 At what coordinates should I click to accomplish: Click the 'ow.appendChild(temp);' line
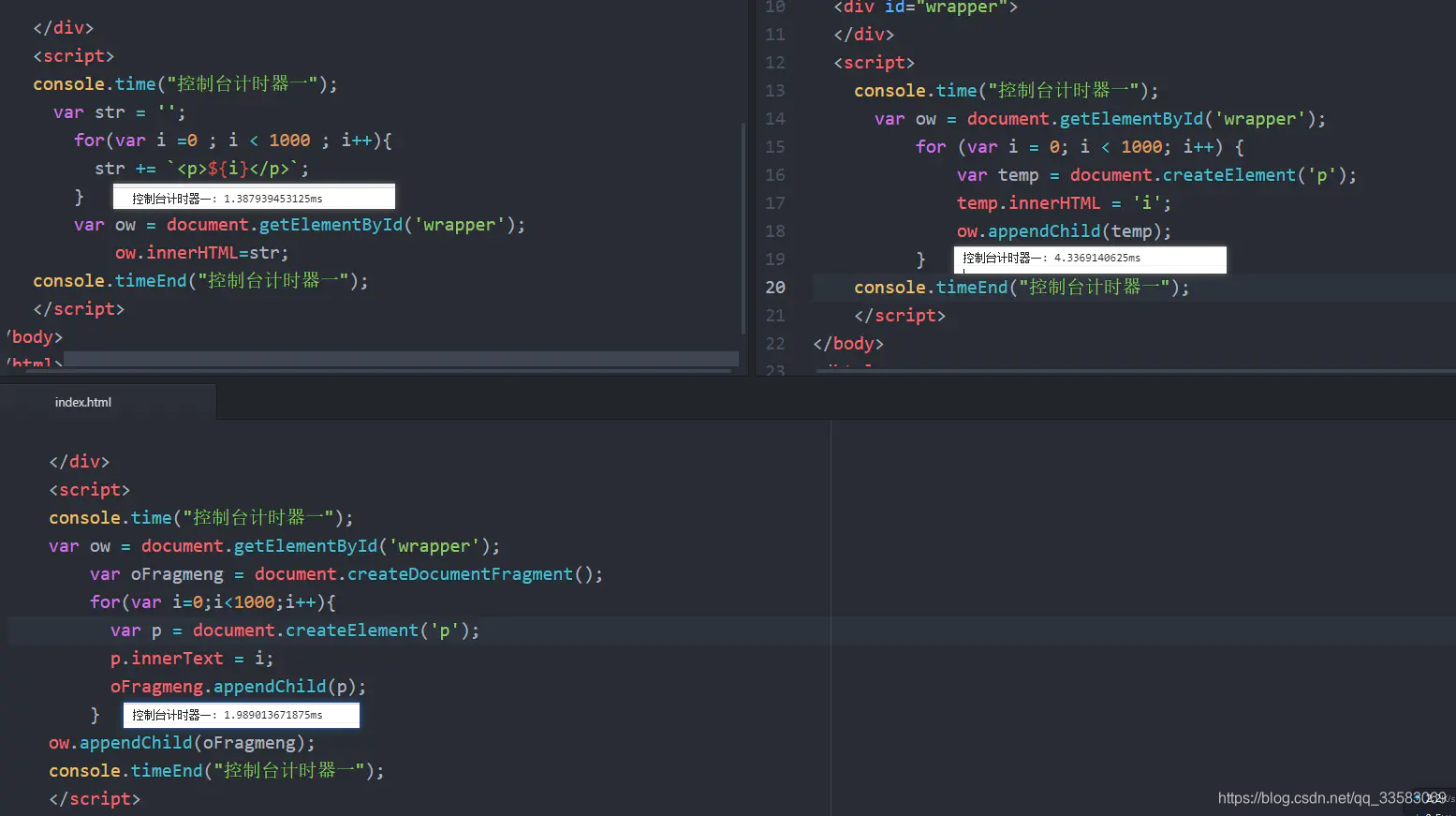[1064, 231]
